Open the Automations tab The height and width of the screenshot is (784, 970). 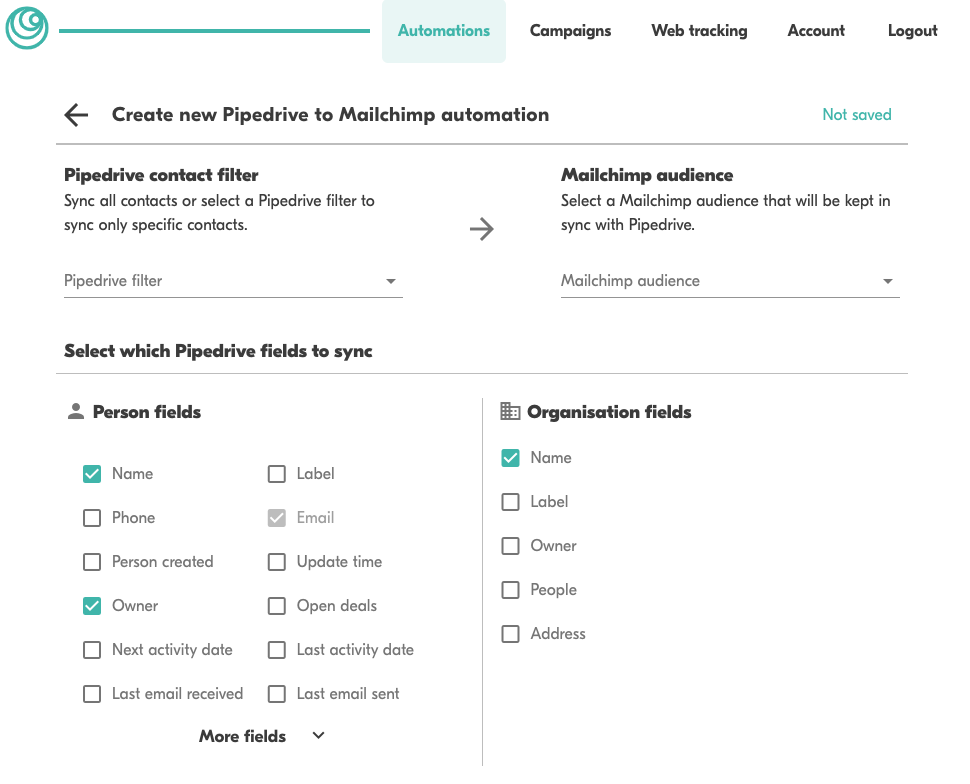coord(444,31)
